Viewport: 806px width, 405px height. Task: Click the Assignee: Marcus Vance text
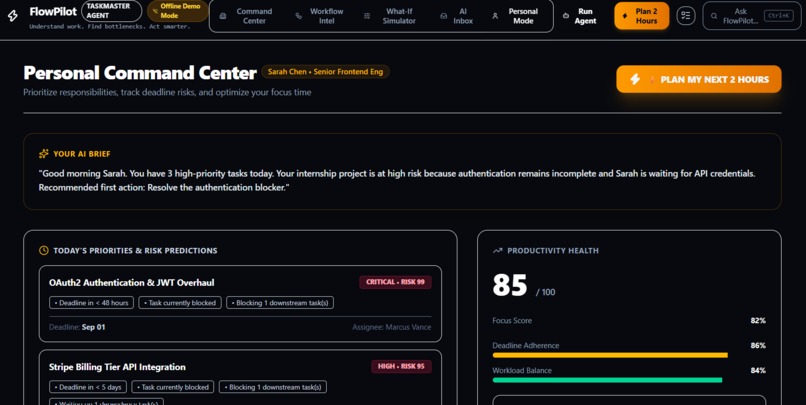392,327
